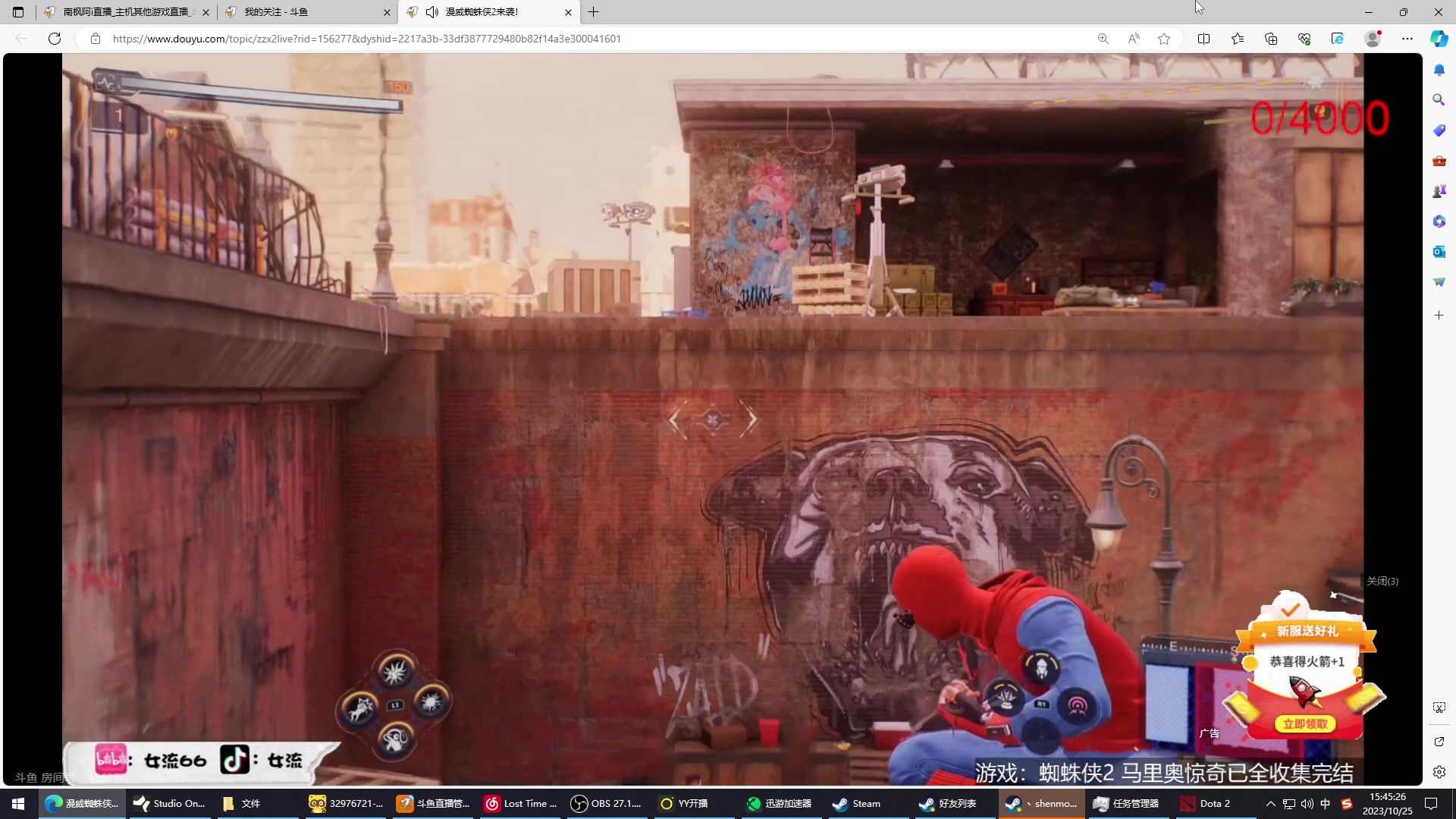
Task: Open the 32976721 taskbar window
Action: [346, 804]
